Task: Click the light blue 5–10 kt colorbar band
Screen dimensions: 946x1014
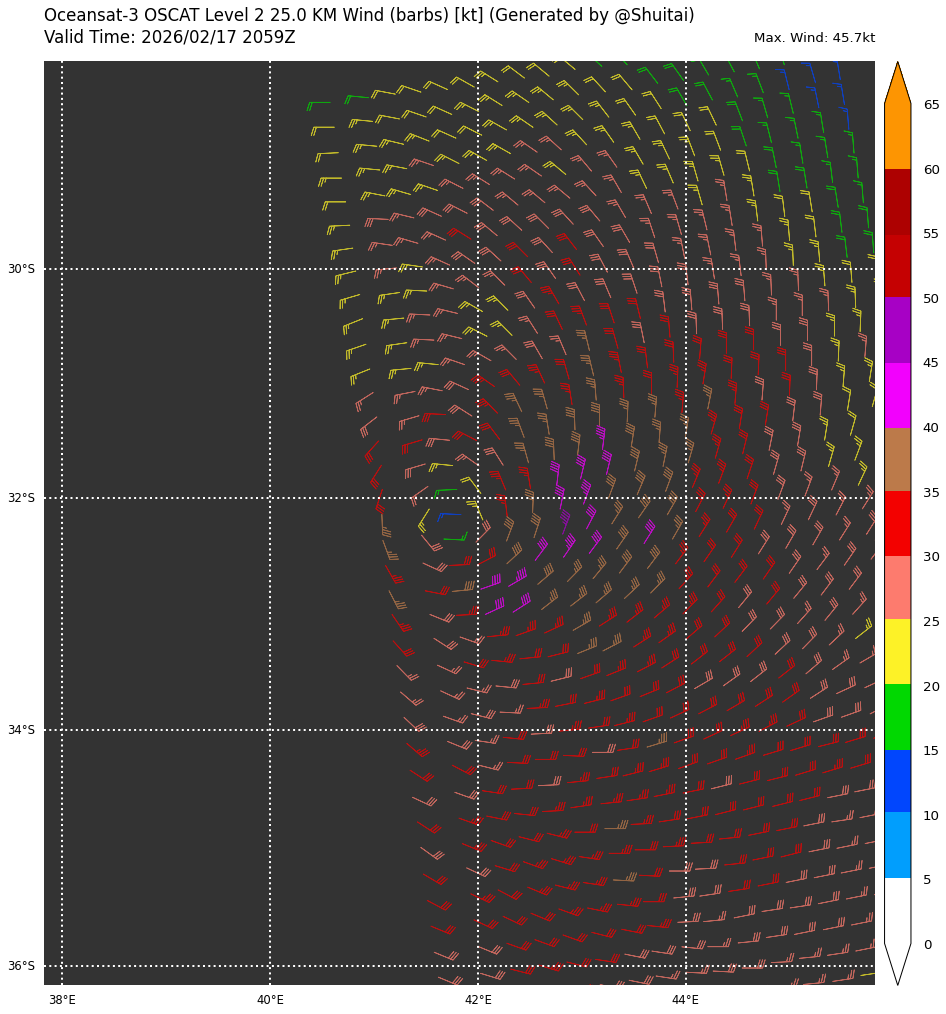Action: [897, 845]
